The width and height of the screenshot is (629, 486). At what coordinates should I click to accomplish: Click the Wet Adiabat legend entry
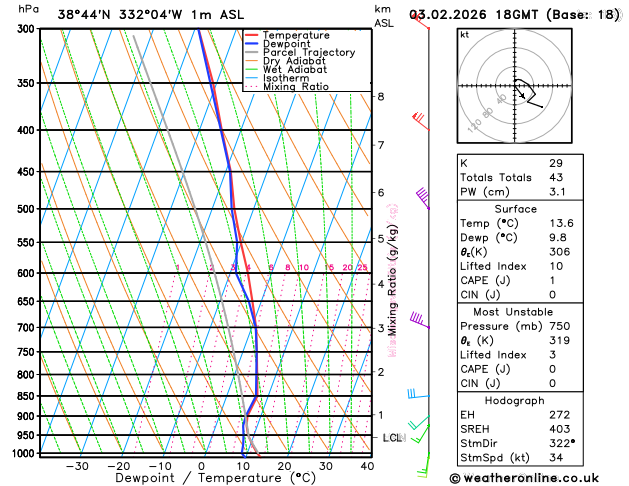pyautogui.click(x=286, y=69)
